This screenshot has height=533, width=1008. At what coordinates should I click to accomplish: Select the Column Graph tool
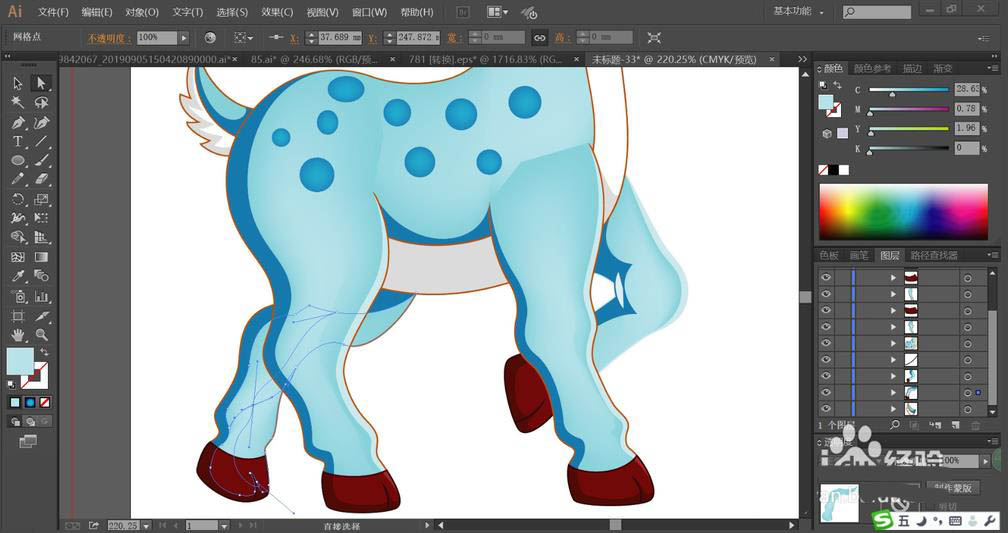coord(41,296)
